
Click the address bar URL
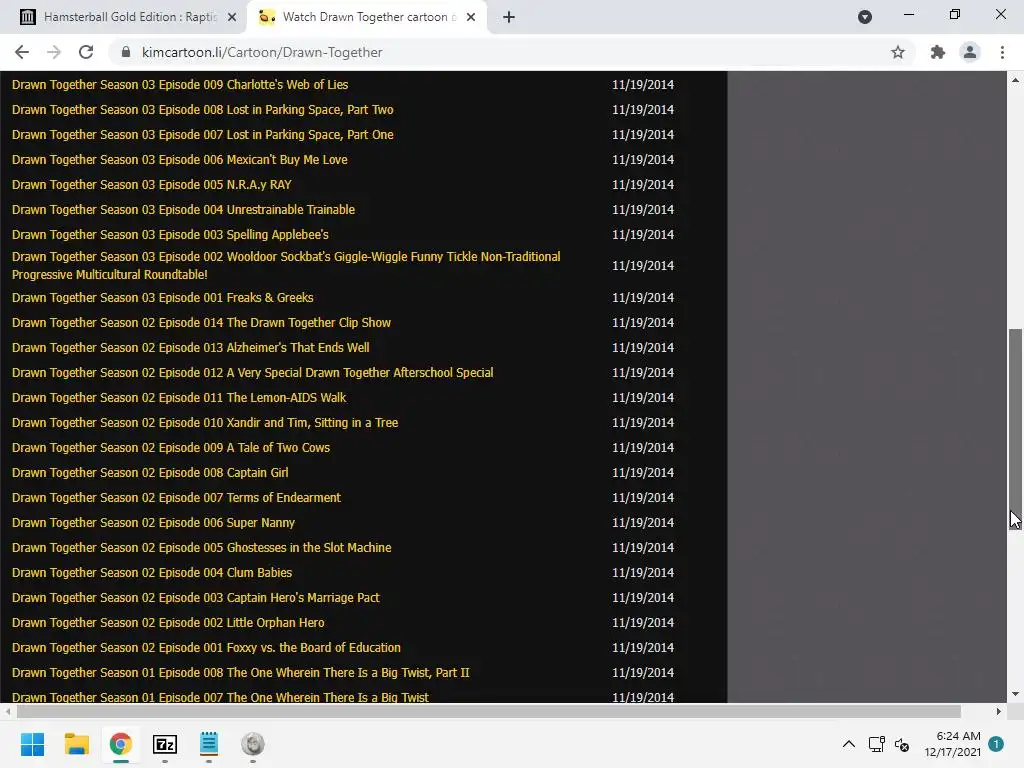tap(262, 52)
